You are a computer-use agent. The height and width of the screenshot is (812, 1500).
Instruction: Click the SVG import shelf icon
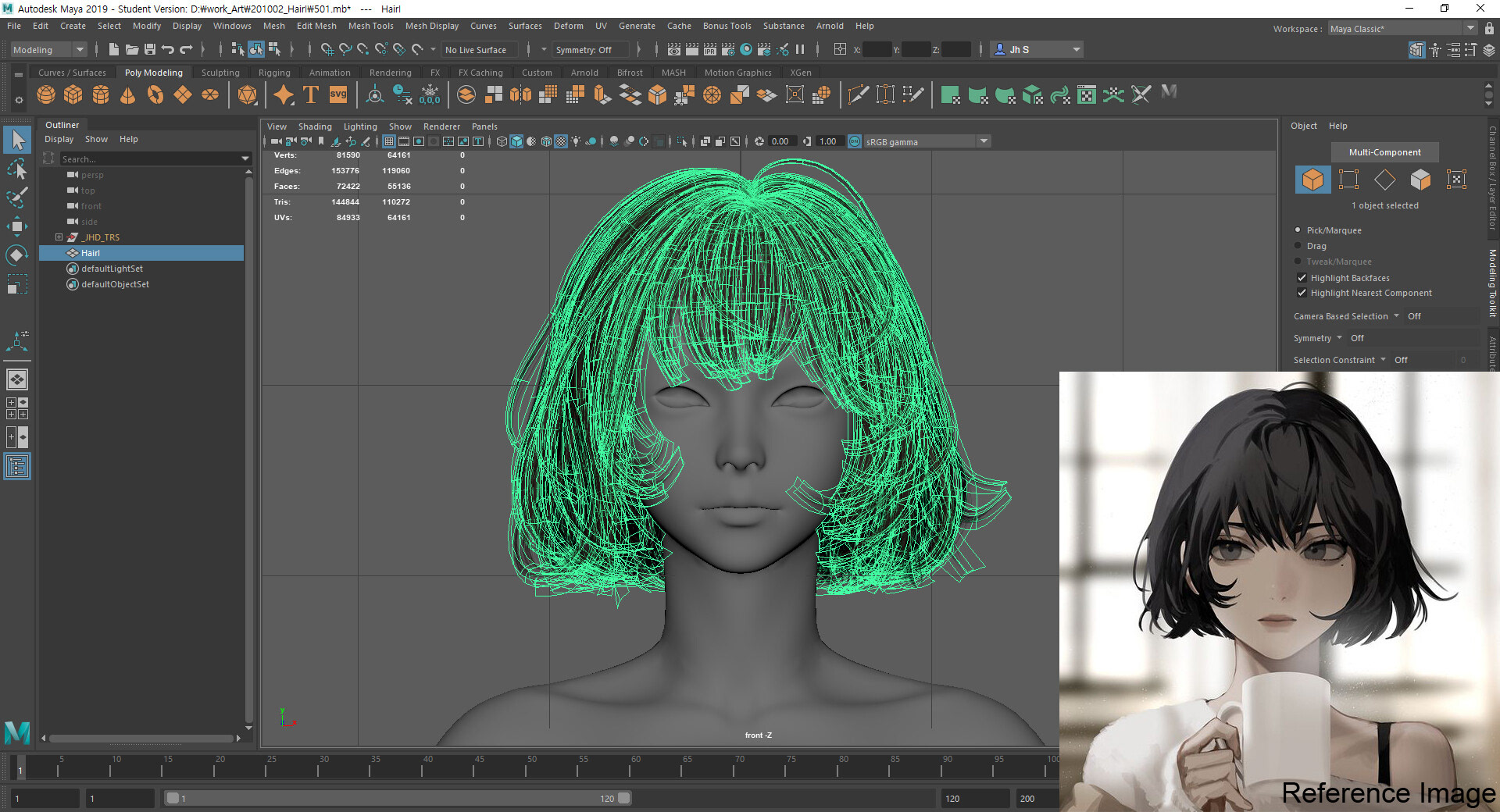click(x=337, y=95)
